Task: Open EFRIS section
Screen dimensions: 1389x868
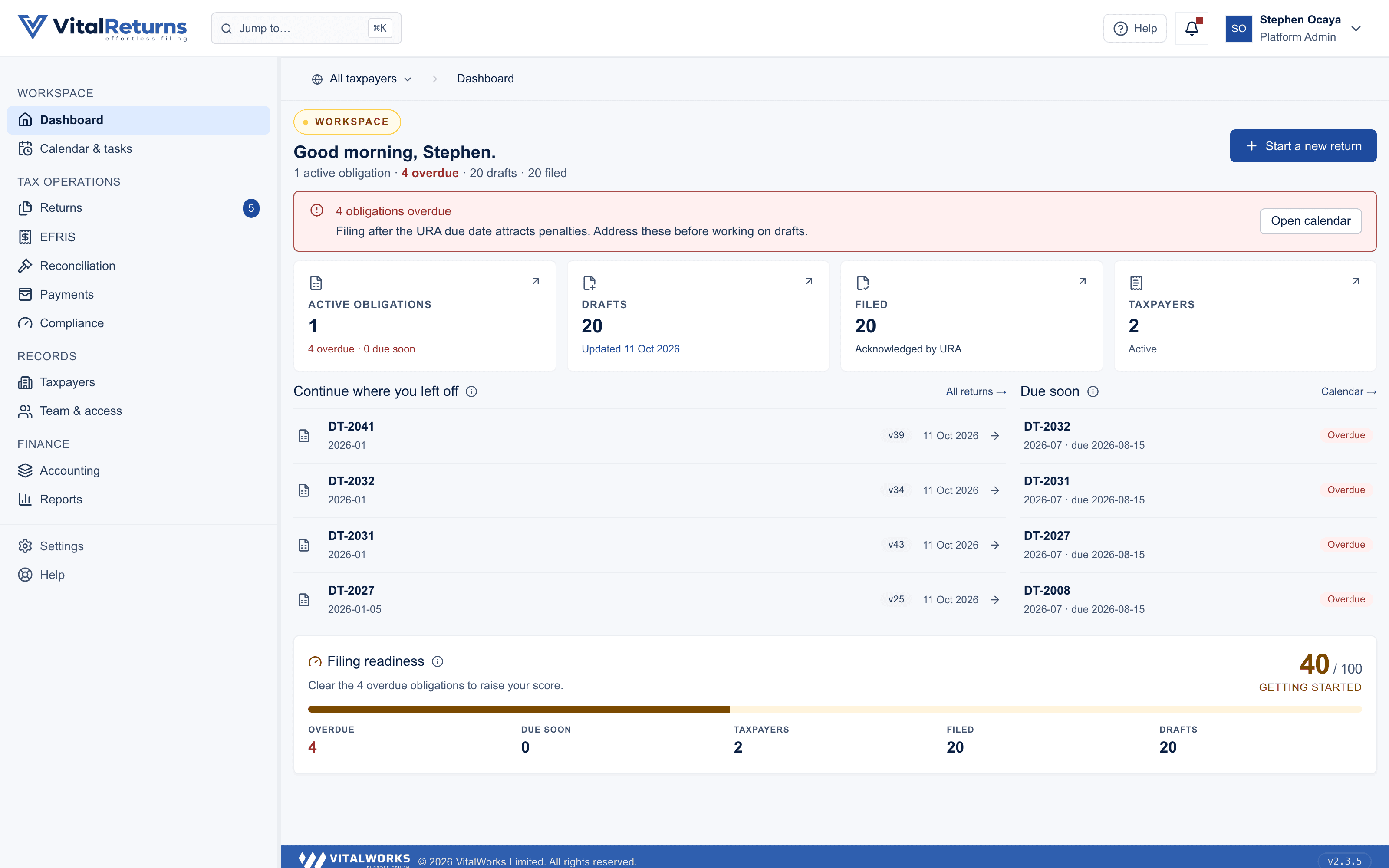Action: click(138, 237)
